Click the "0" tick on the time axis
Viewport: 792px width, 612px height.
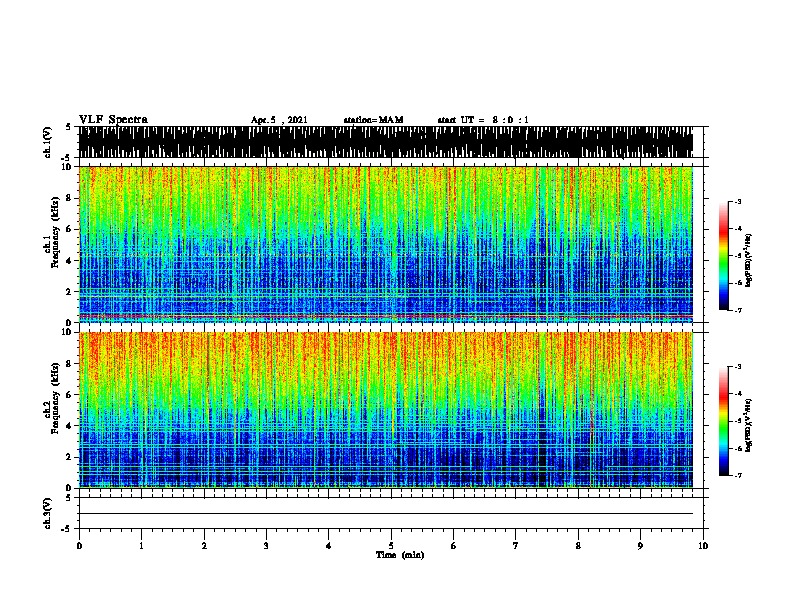[79, 545]
